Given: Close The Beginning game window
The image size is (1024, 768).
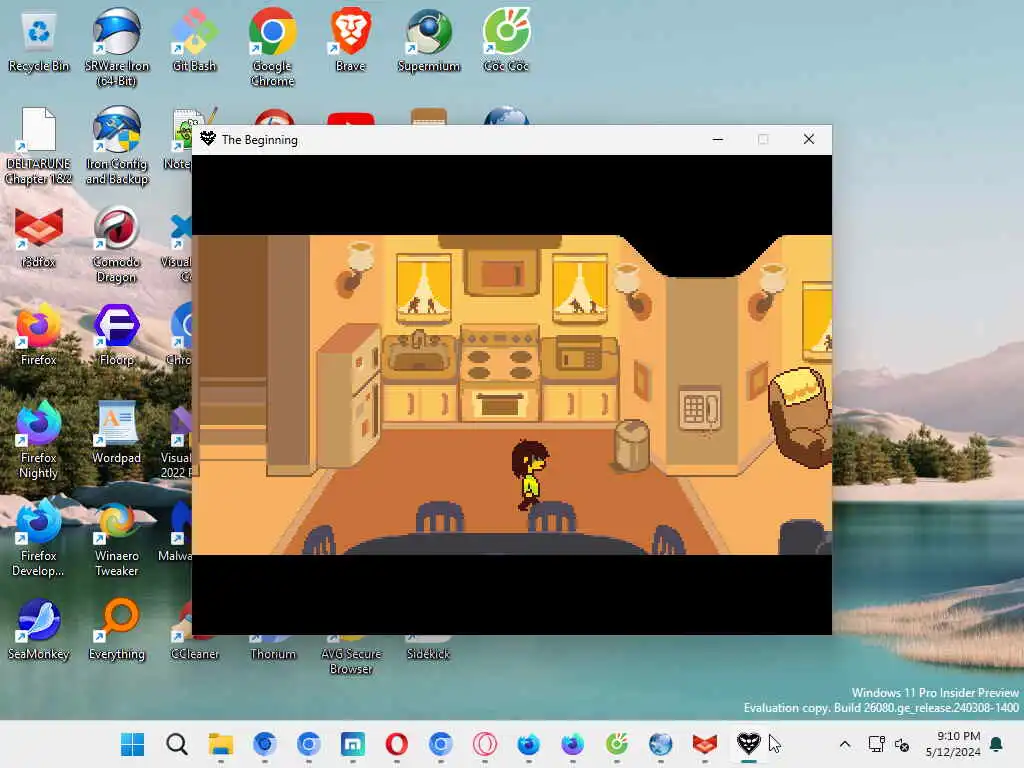Looking at the screenshot, I should [x=808, y=139].
